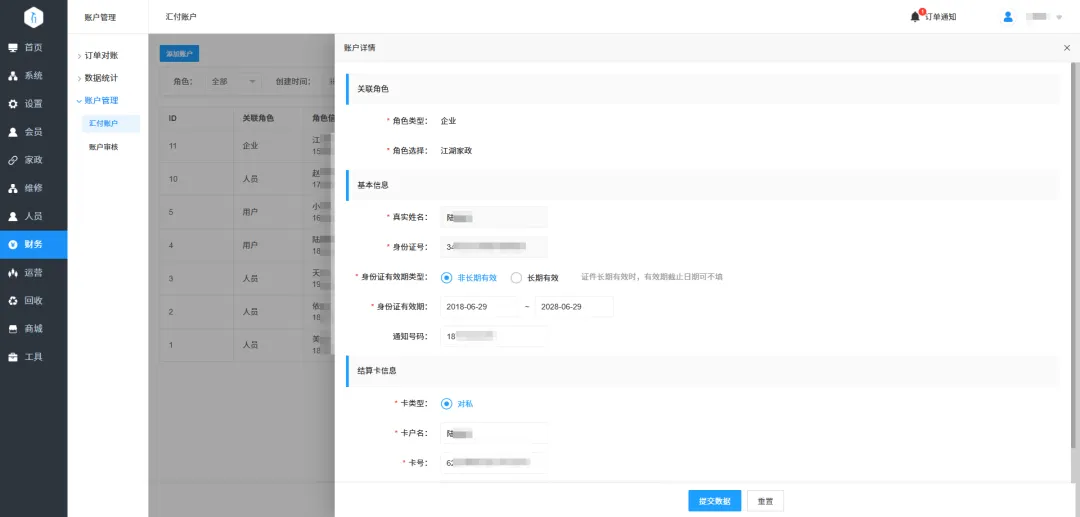
Task: Select 对私 card type radio
Action: click(x=446, y=404)
